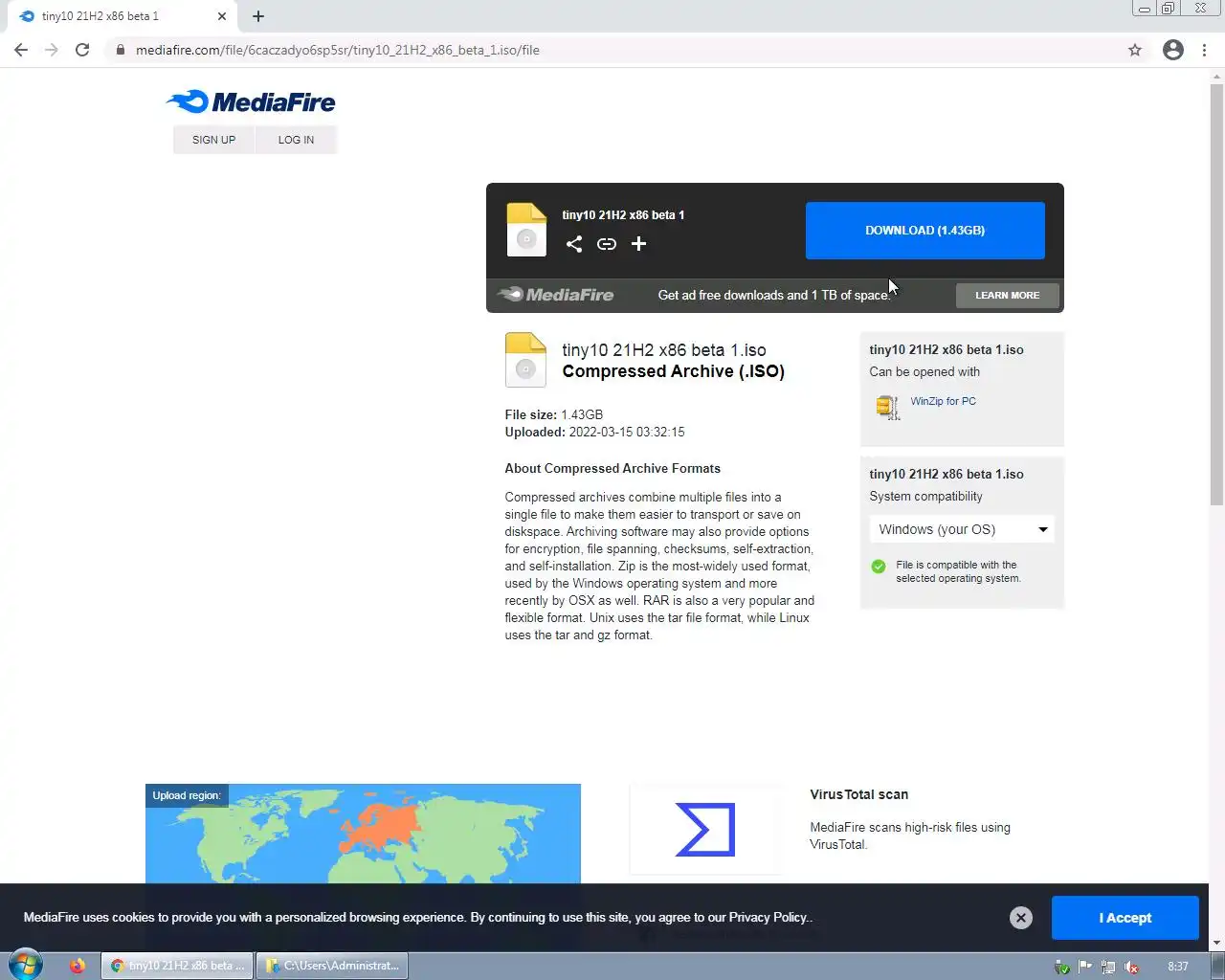Click the network tray icon
The height and width of the screenshot is (980, 1225).
[x=1108, y=967]
